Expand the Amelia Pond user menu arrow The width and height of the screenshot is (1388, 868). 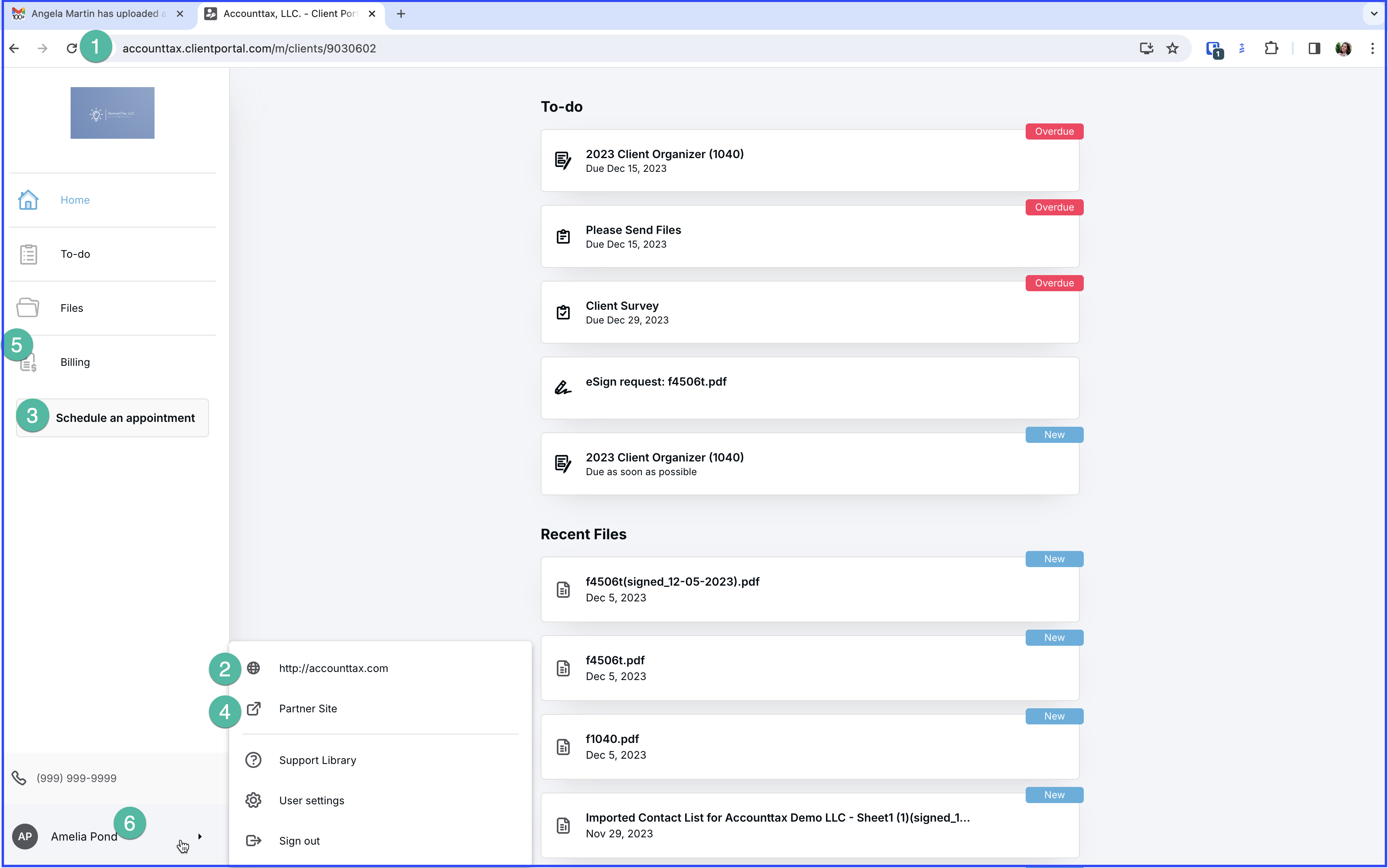point(199,837)
